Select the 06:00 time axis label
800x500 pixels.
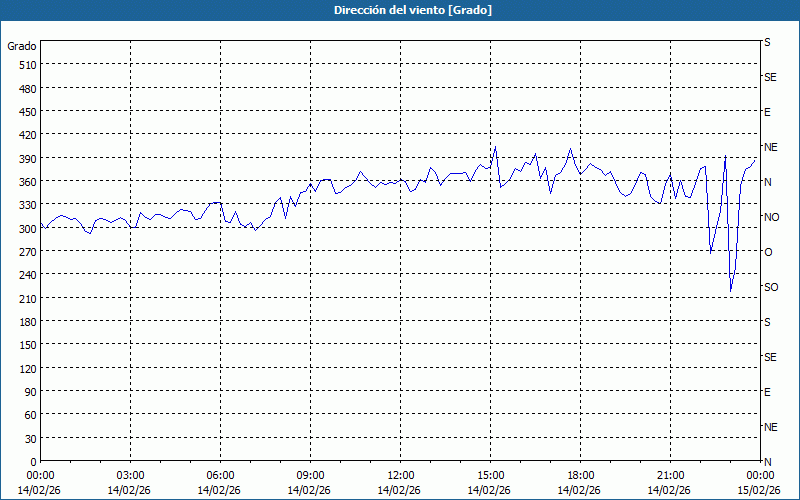220,475
